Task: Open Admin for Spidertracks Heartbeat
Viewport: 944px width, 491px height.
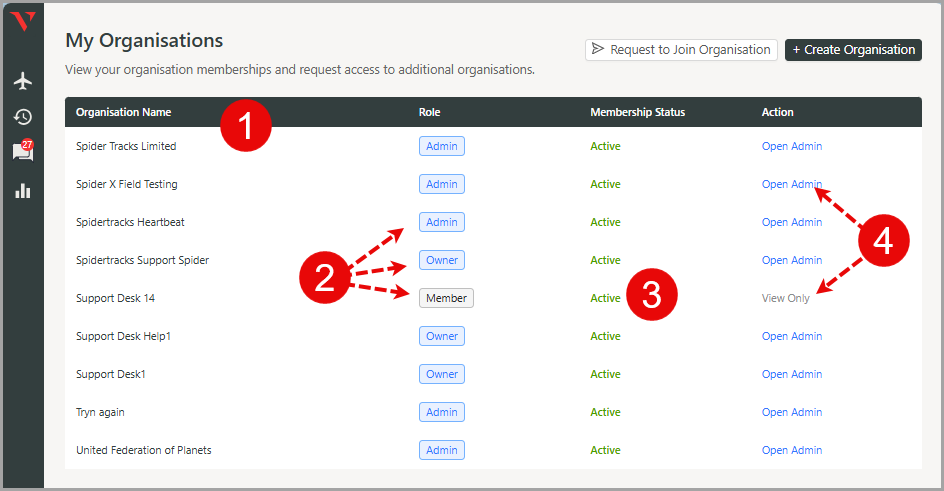Action: tap(792, 222)
